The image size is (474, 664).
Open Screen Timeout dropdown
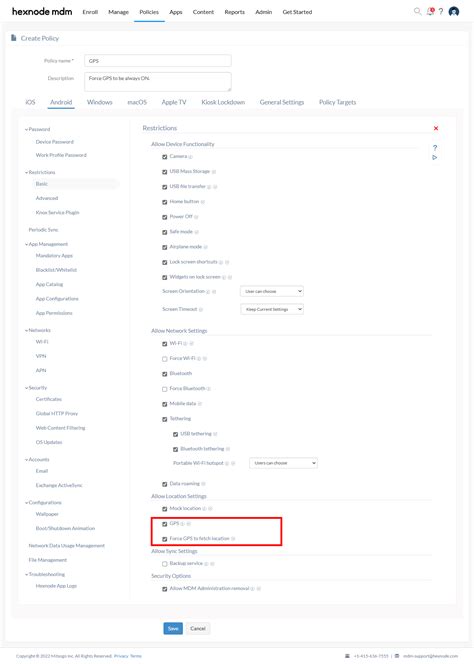[x=272, y=309]
